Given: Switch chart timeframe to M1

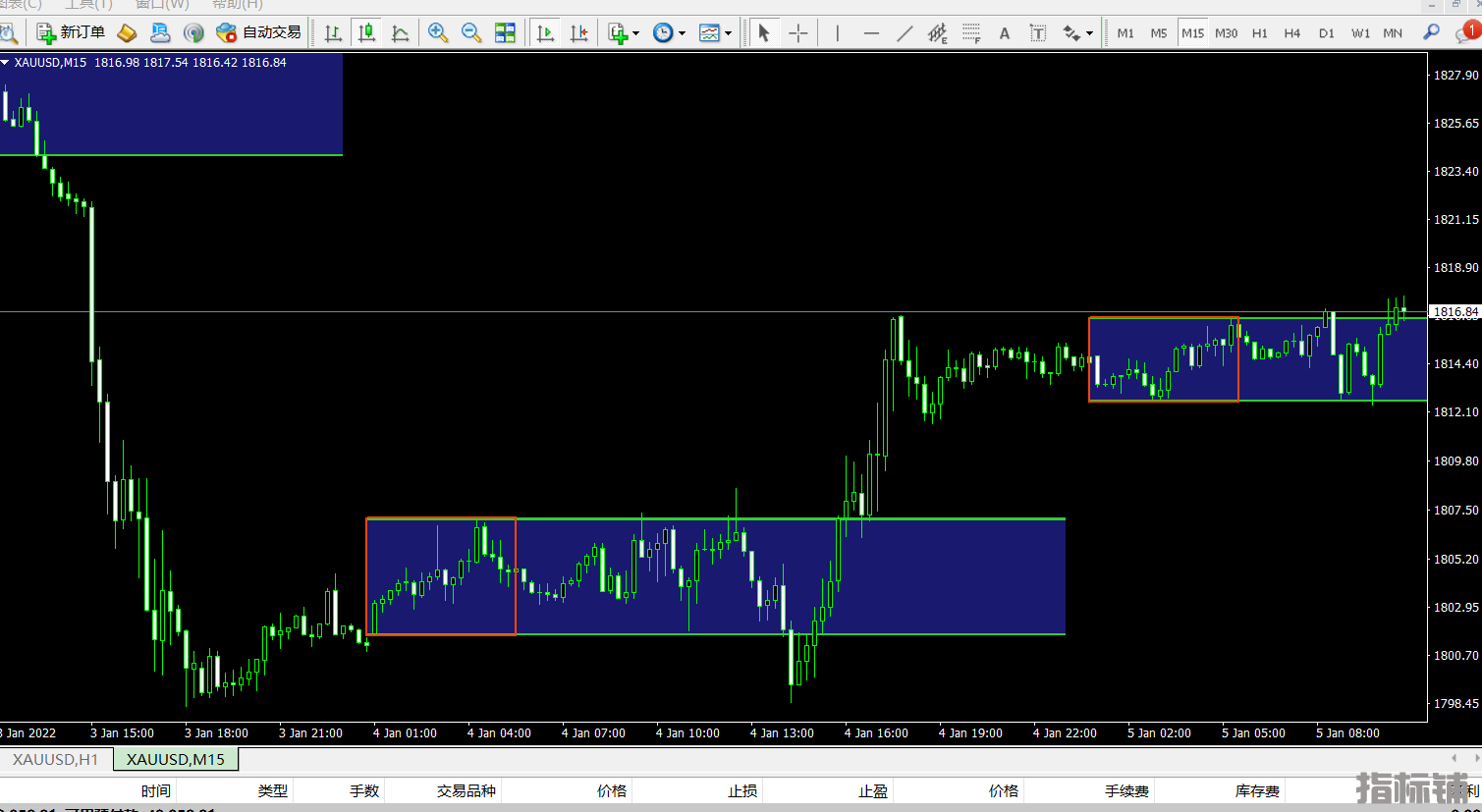Looking at the screenshot, I should (1125, 32).
